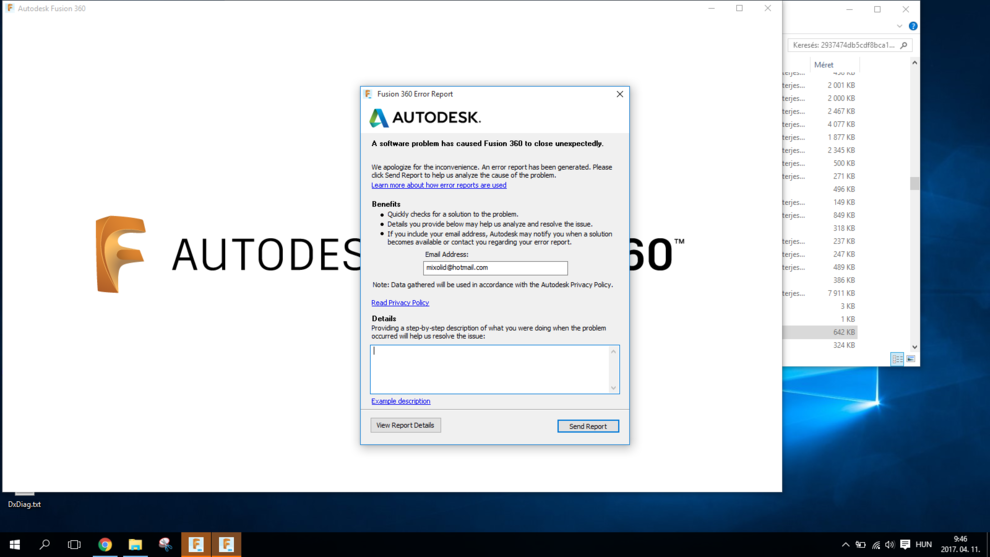Click the details box scroll-up arrow

point(613,351)
